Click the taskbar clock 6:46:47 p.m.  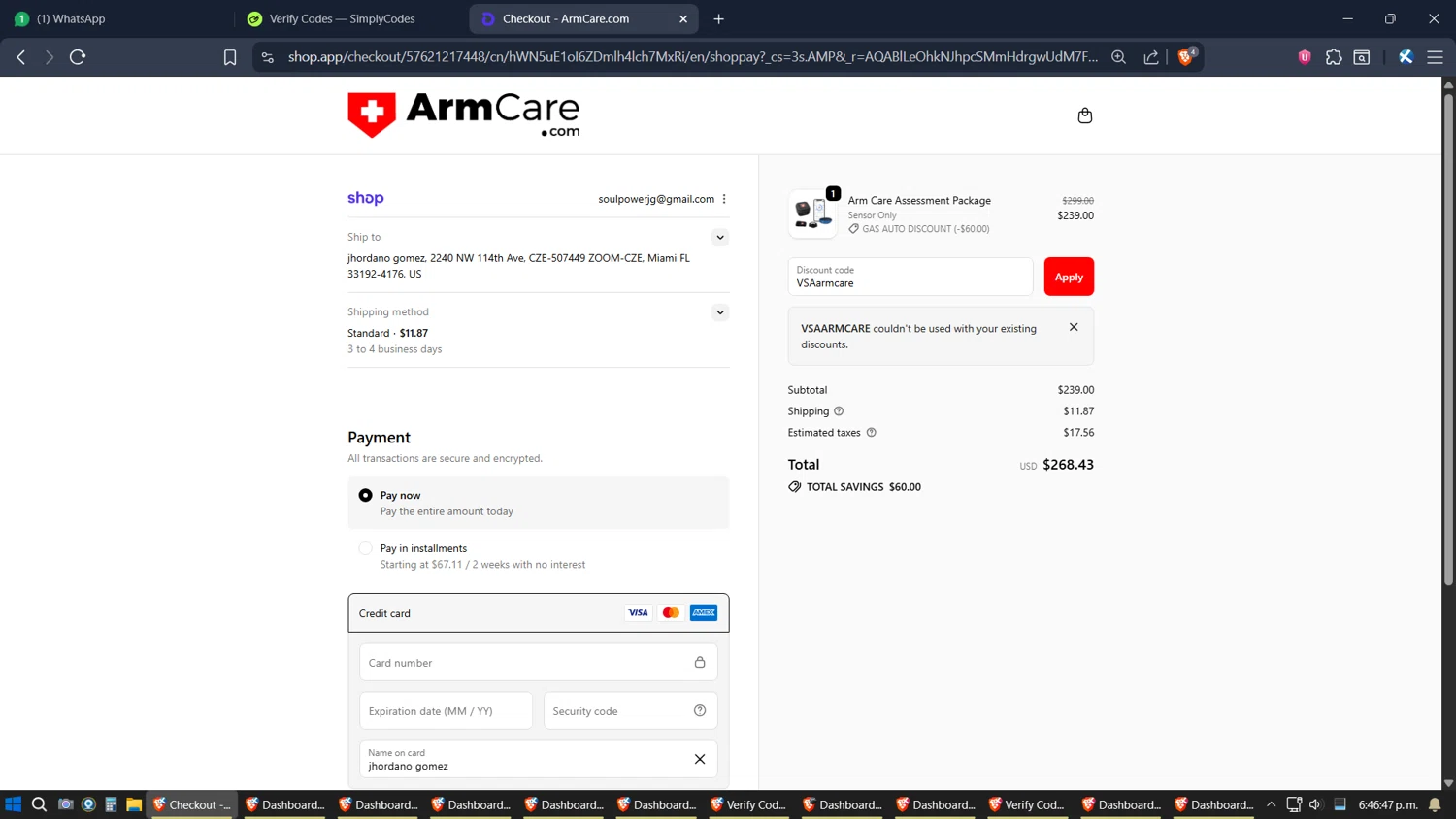1388,804
